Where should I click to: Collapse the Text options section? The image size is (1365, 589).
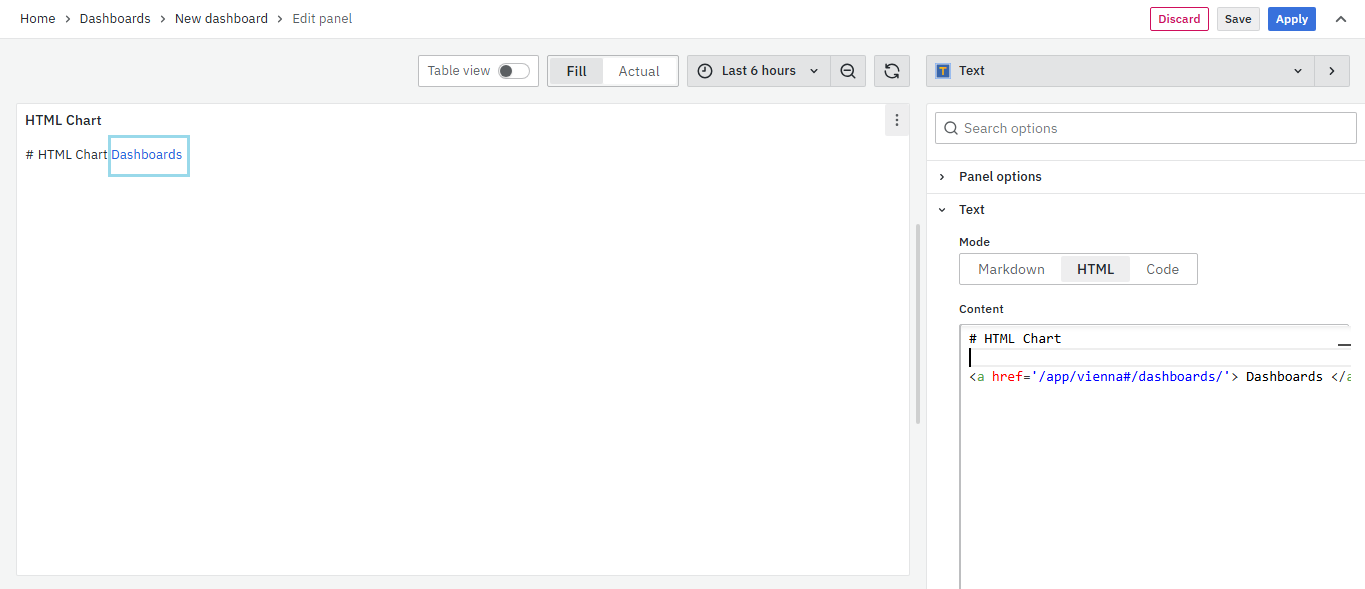point(971,210)
